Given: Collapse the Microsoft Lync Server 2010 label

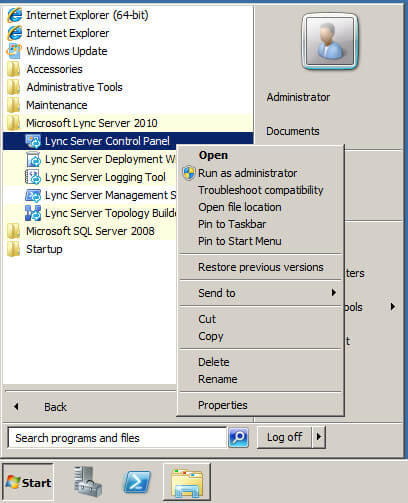Looking at the screenshot, I should (x=92, y=123).
